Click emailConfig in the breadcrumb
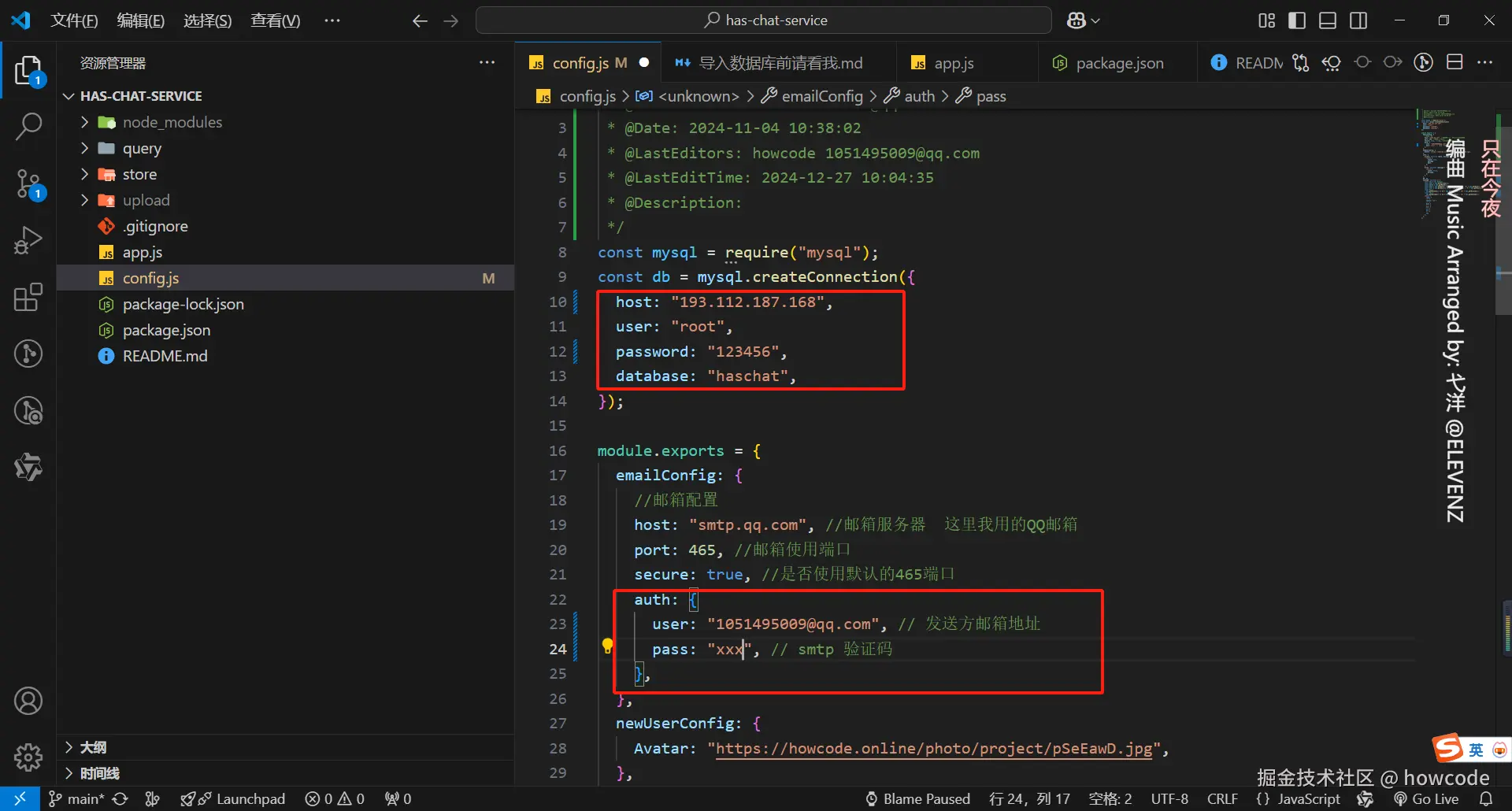This screenshot has width=1512, height=811. (813, 96)
